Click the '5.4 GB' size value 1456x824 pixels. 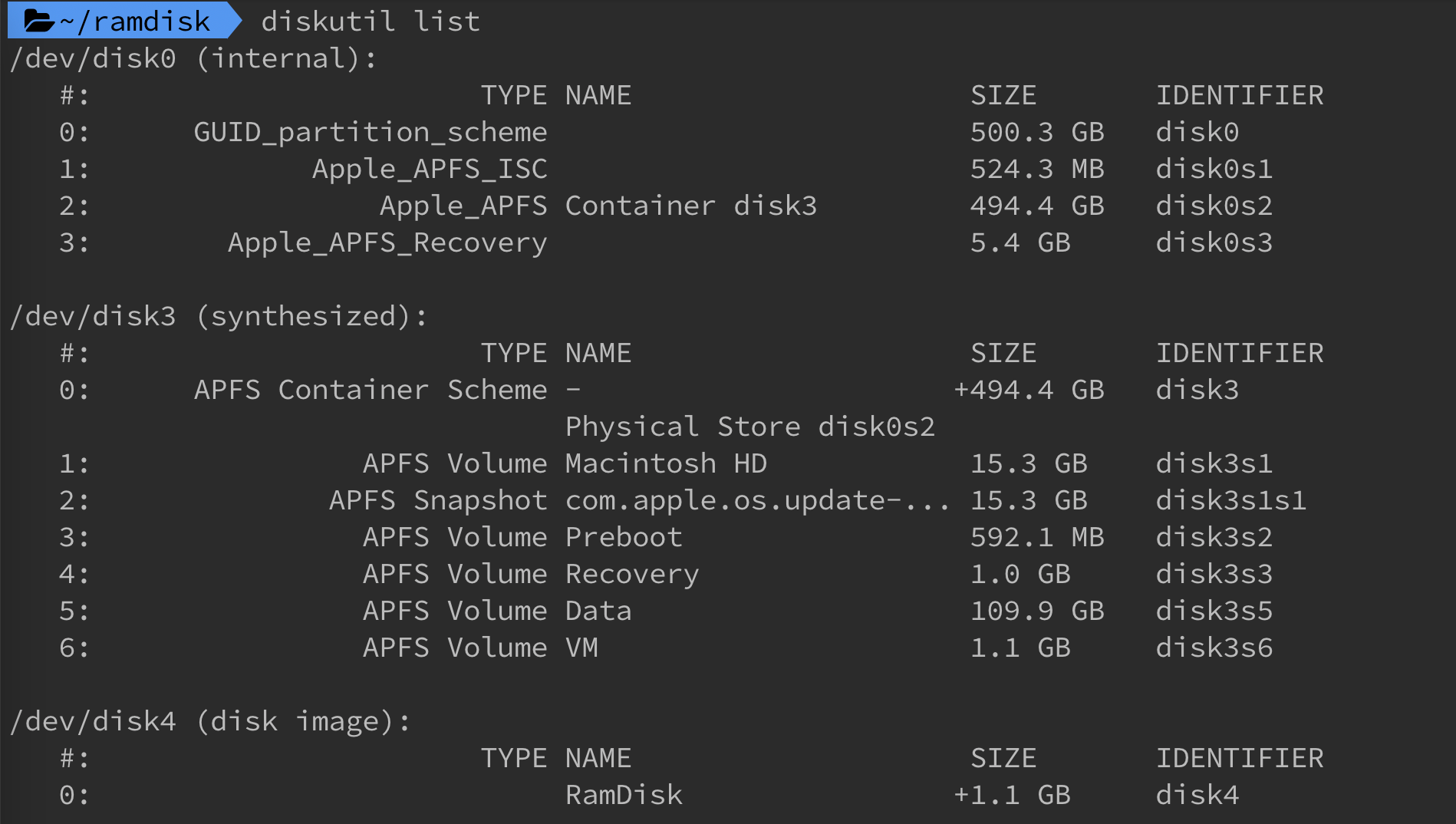tap(1020, 242)
